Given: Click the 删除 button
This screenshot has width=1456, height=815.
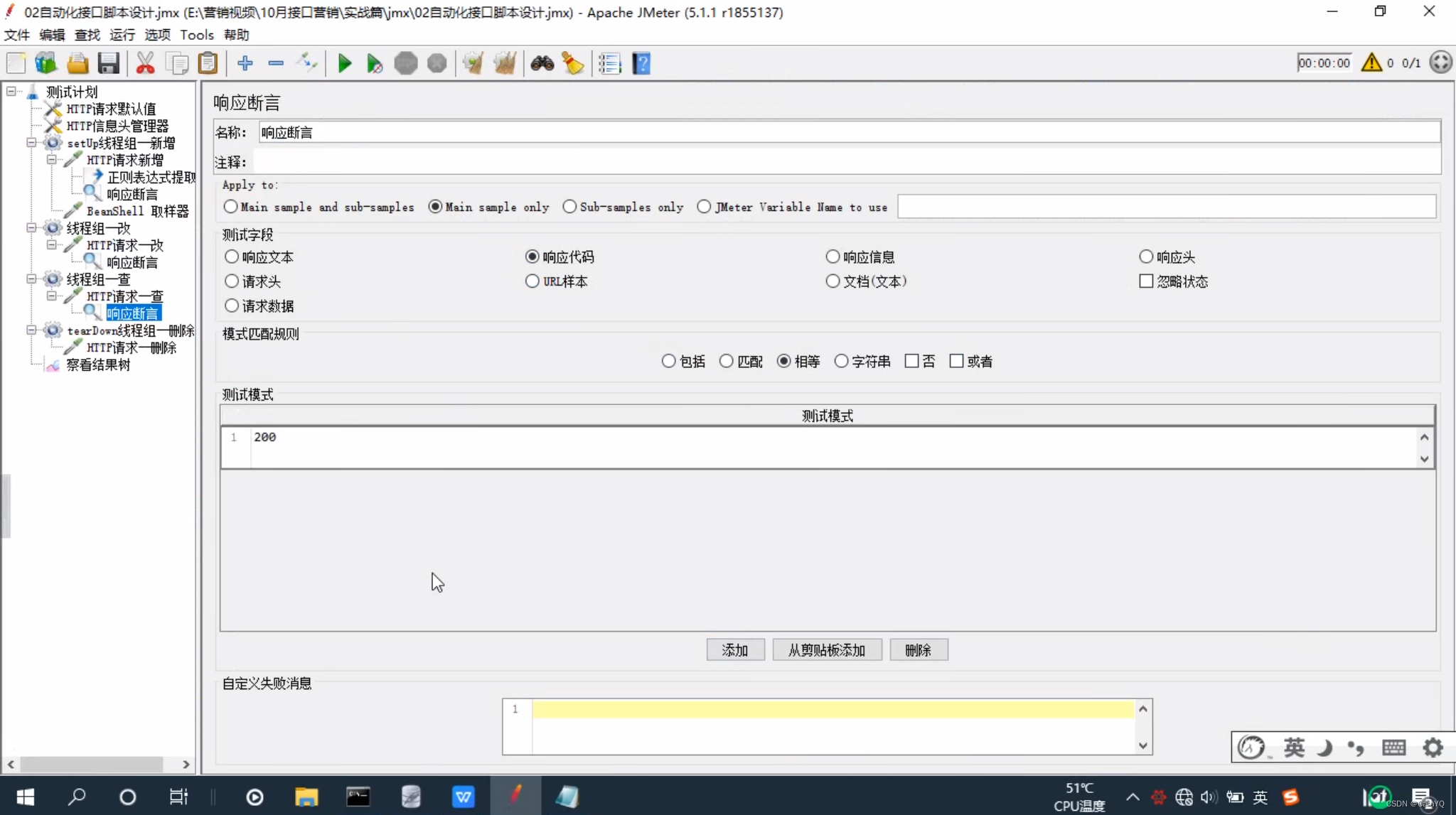Looking at the screenshot, I should [919, 650].
